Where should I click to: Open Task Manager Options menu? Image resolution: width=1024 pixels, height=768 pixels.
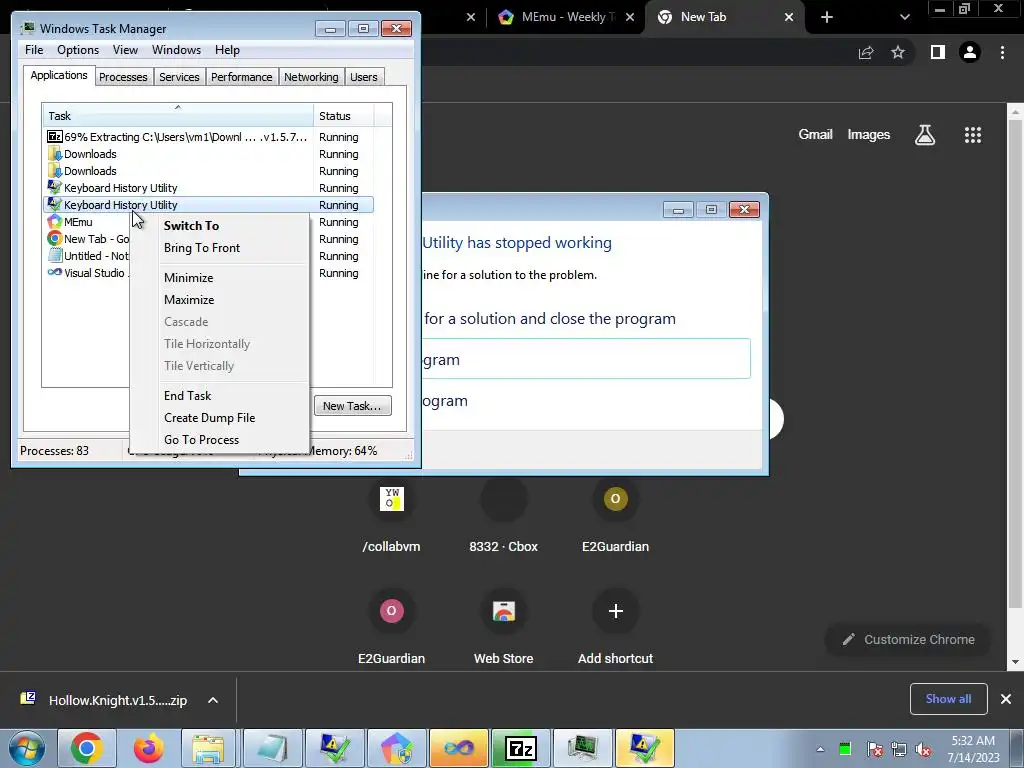pos(78,50)
